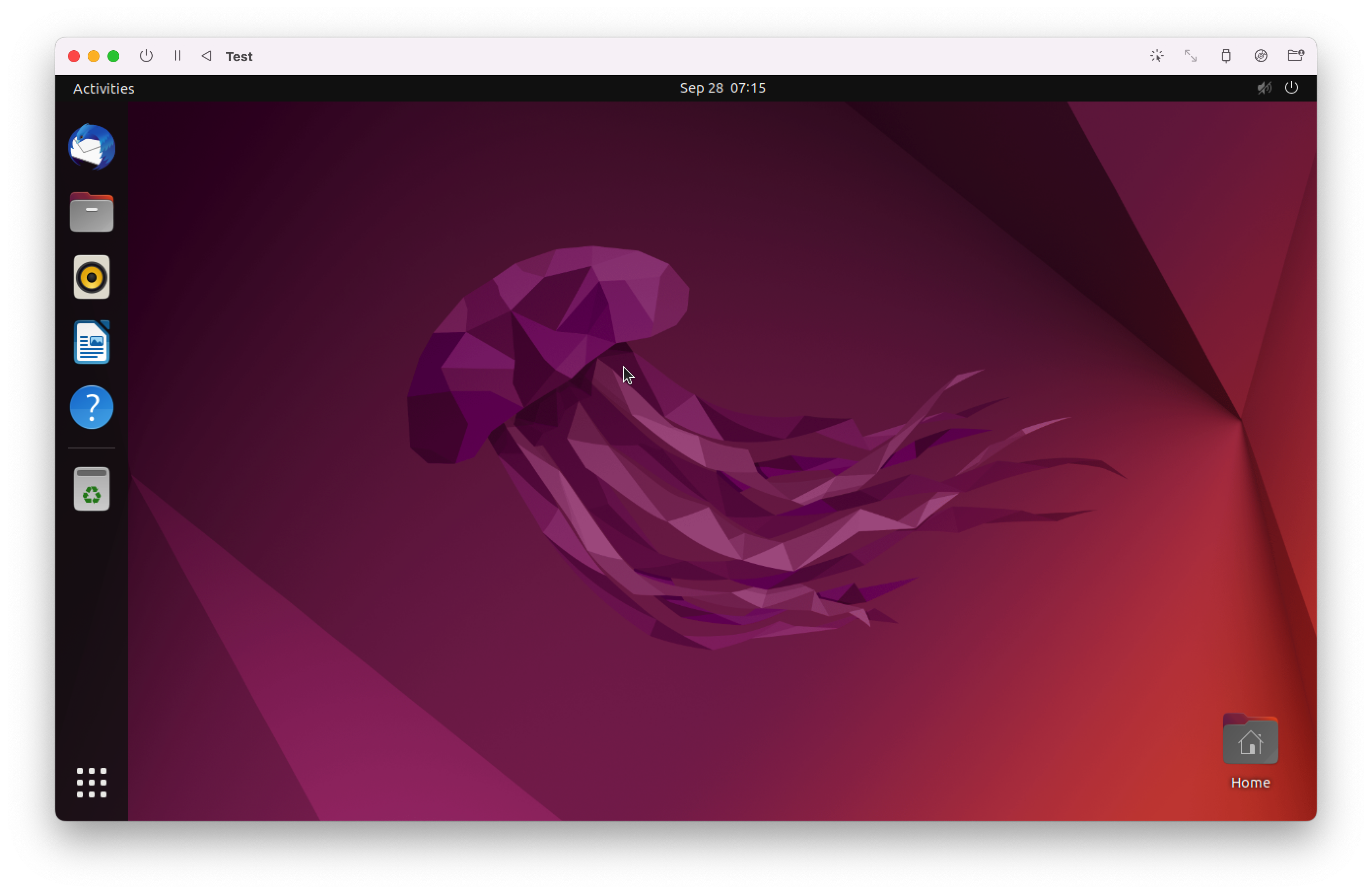Click the resize display arrows icon

[1191, 56]
